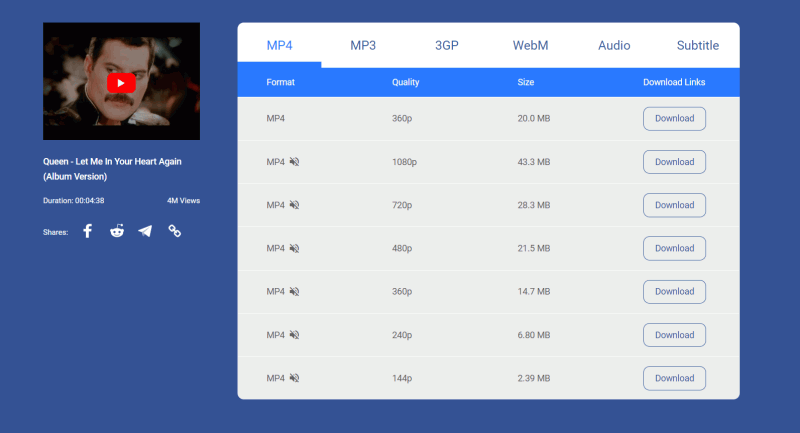Click the 6.80 MB size cell
Viewport: 800px width, 433px height.
coord(534,335)
